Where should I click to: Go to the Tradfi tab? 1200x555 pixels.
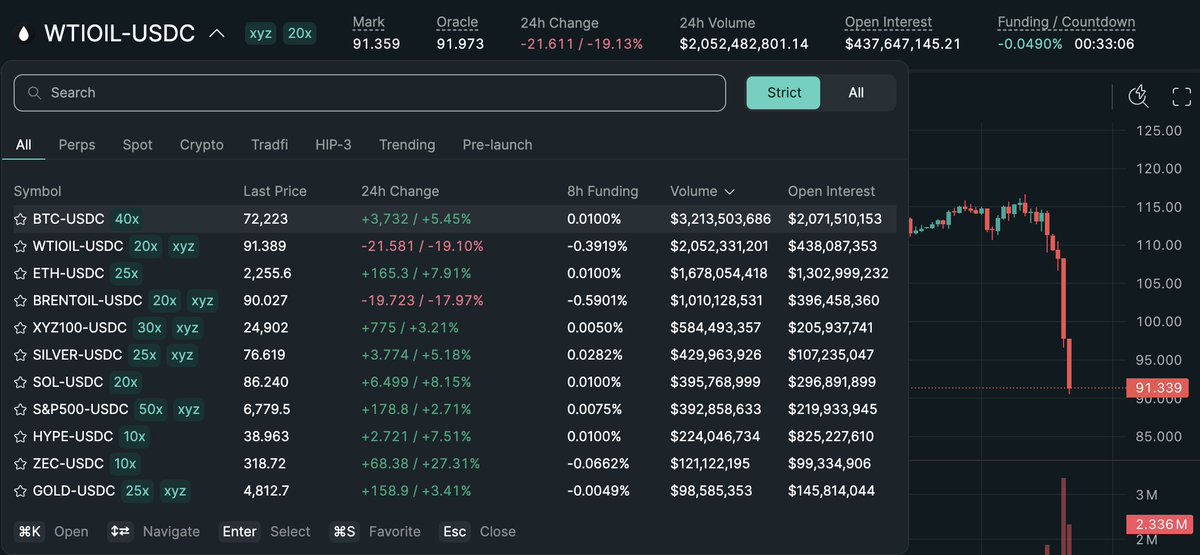click(x=270, y=145)
